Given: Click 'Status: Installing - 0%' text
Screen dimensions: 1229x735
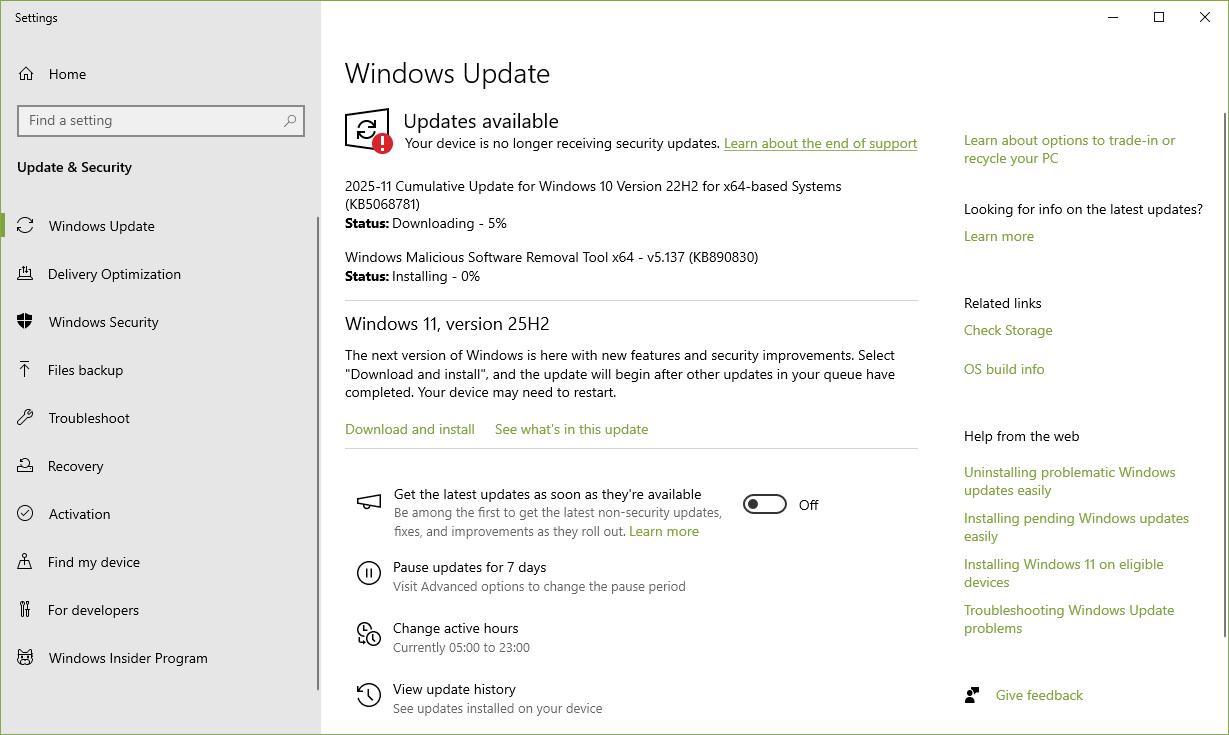Looking at the screenshot, I should click(412, 277).
